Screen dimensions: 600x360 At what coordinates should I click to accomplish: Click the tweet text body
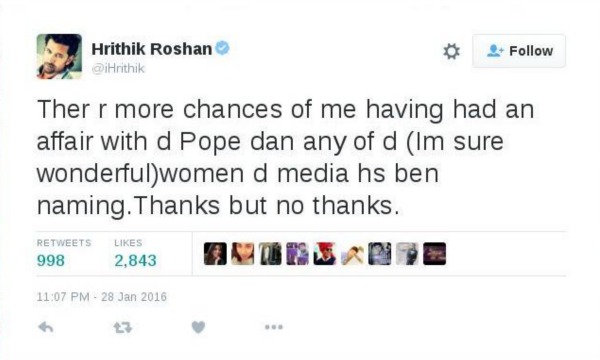click(x=285, y=157)
